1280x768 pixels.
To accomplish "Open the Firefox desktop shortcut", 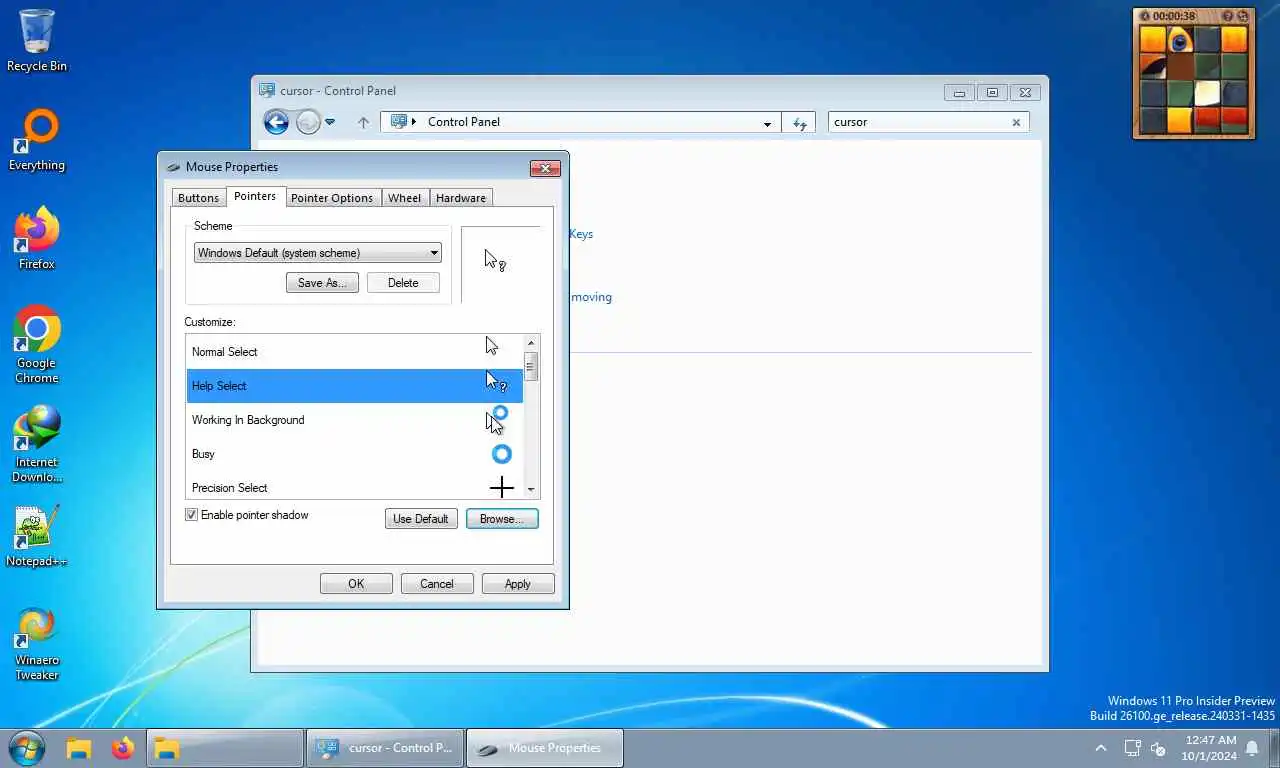I will (37, 239).
